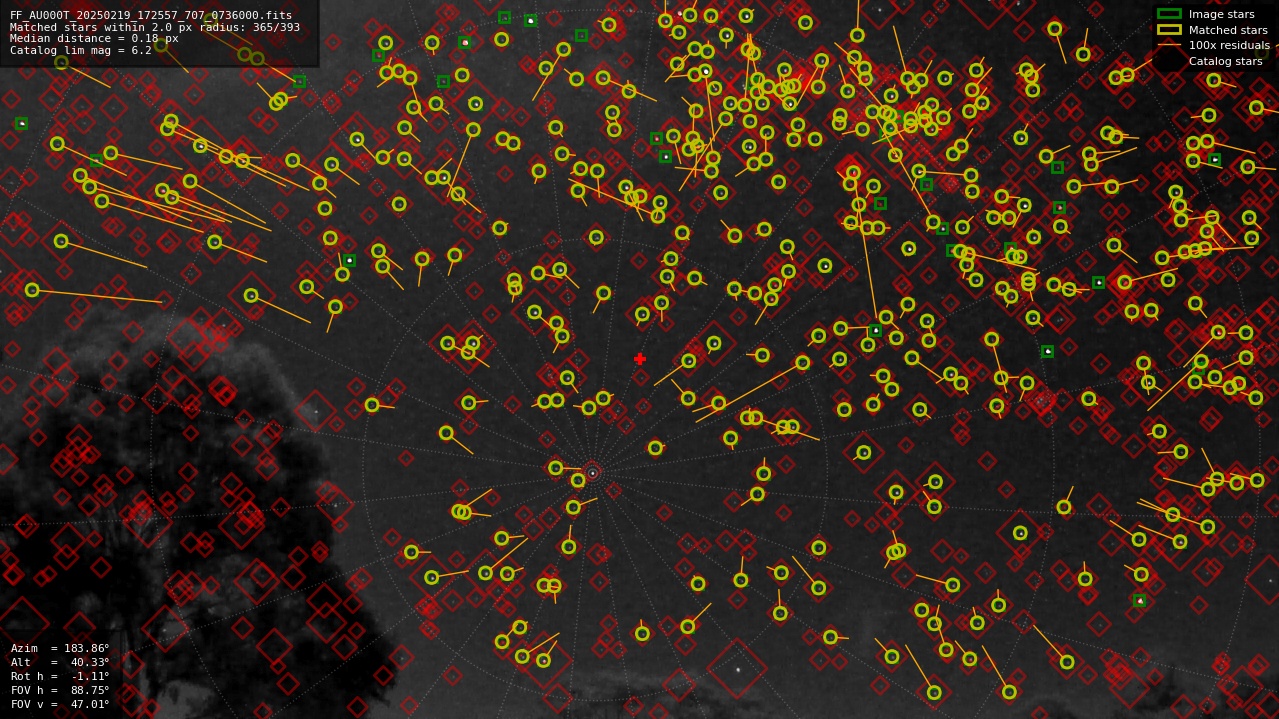
Task: Select the 'Image stars' legend label
Action: tap(1221, 15)
